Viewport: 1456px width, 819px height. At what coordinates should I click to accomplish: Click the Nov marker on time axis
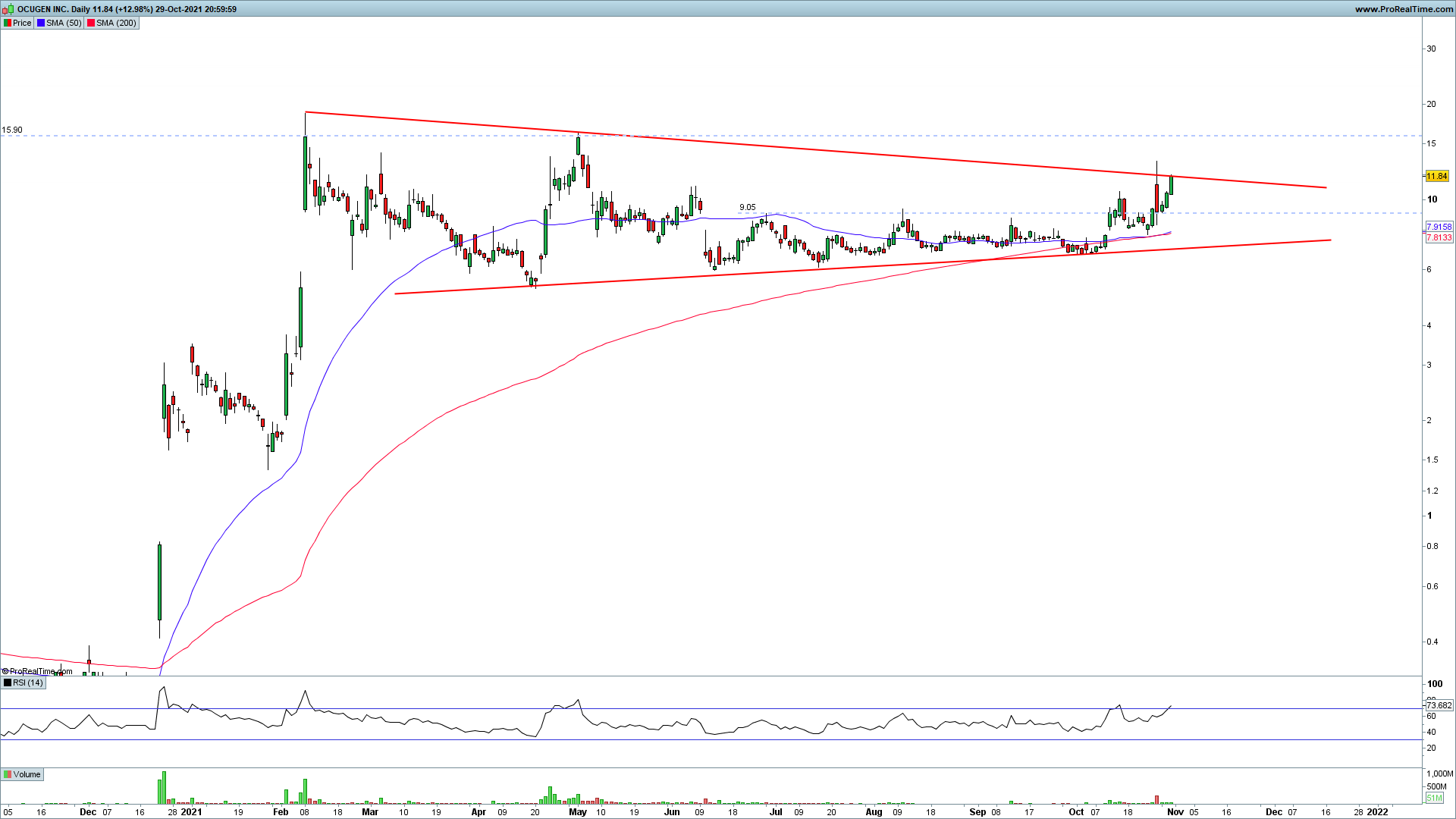[x=1175, y=811]
